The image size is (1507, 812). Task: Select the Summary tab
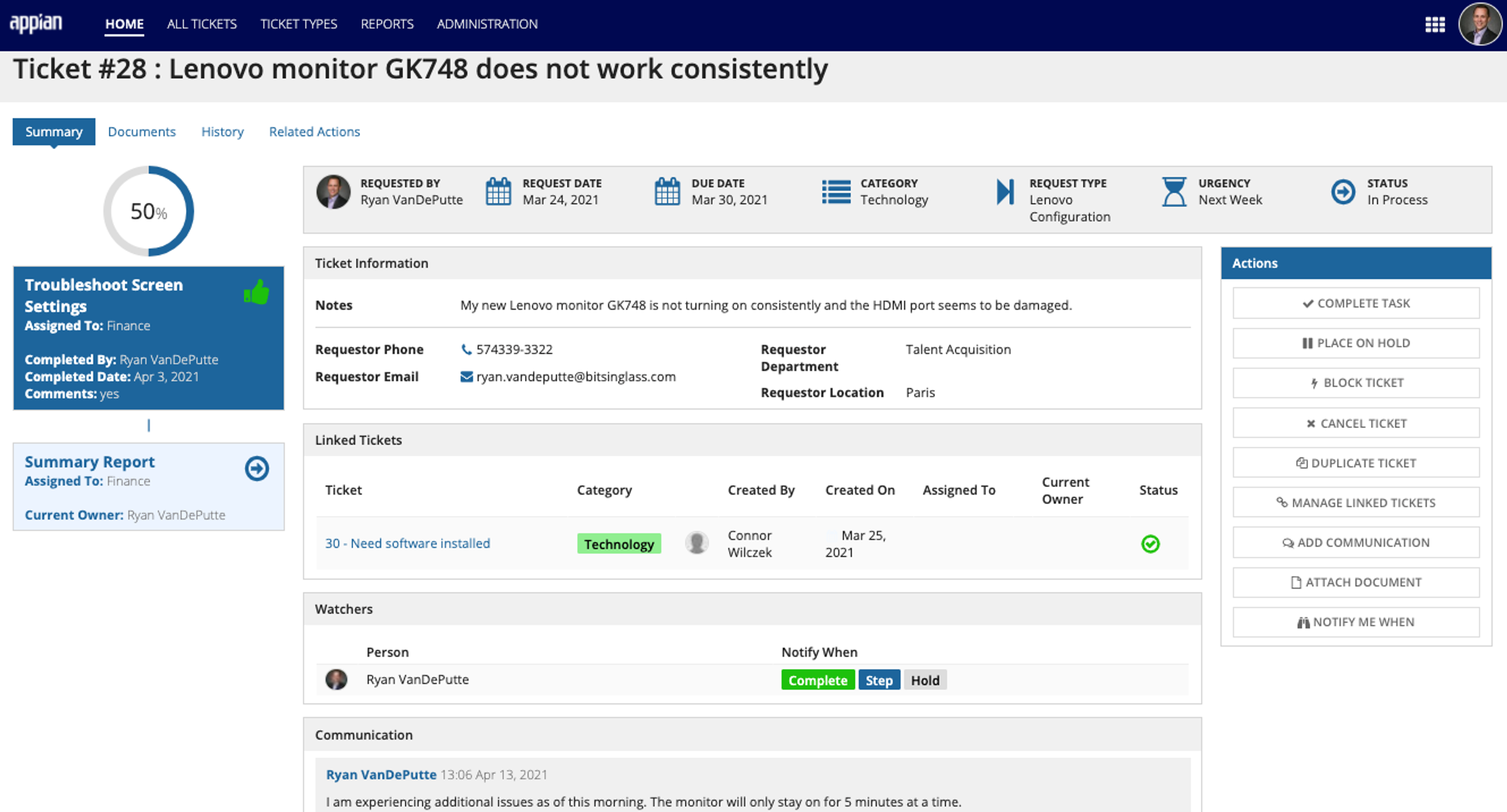(54, 131)
